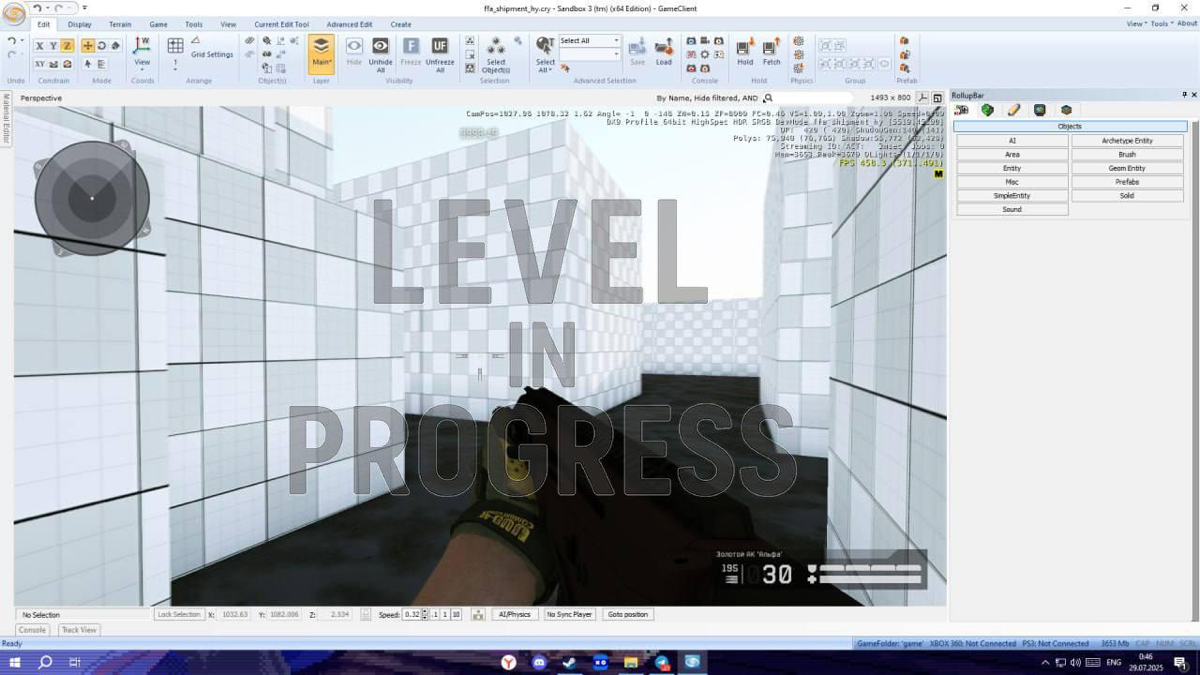The height and width of the screenshot is (675, 1200).
Task: Click the Freeze button
Action: tap(411, 53)
